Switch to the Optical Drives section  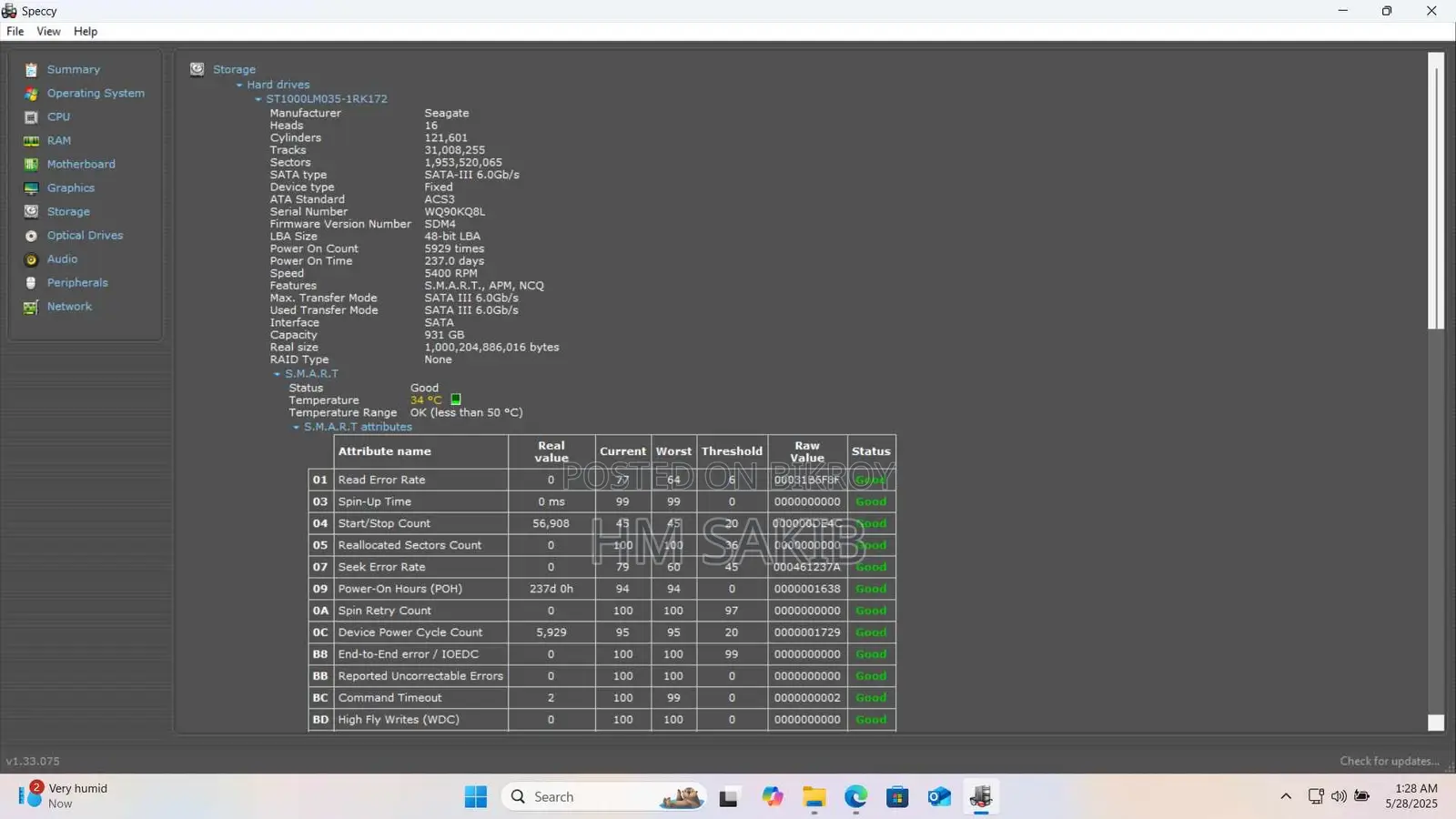point(85,236)
